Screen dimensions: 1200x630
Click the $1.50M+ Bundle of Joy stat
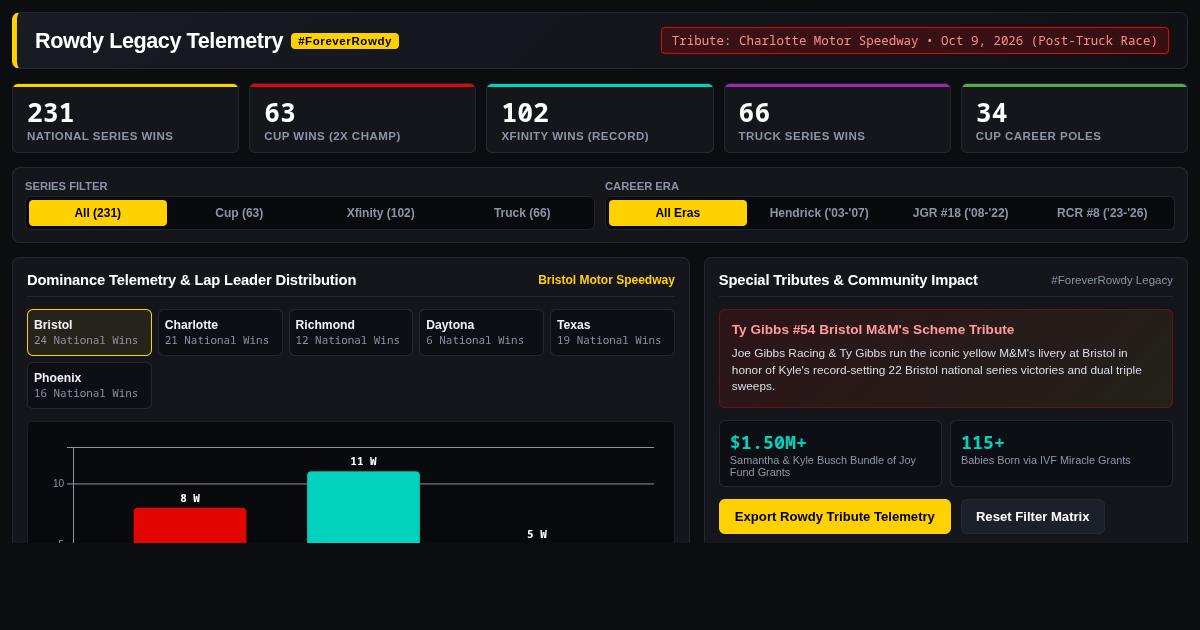pos(830,453)
